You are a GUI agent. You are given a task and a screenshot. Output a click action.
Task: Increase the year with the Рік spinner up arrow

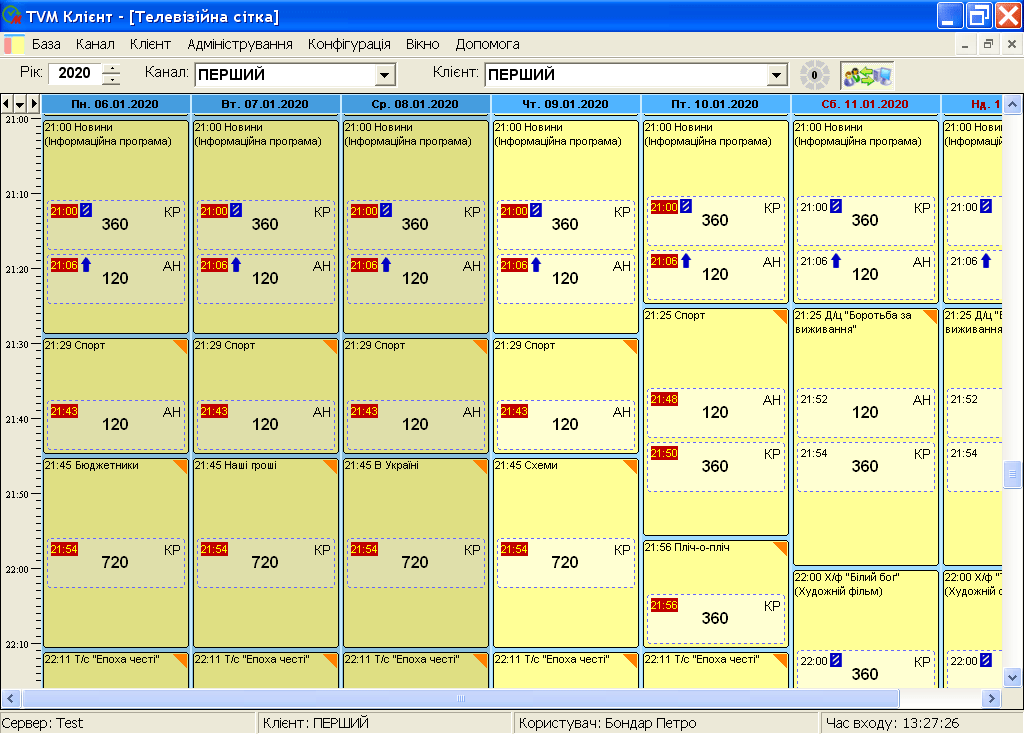pyautogui.click(x=112, y=69)
